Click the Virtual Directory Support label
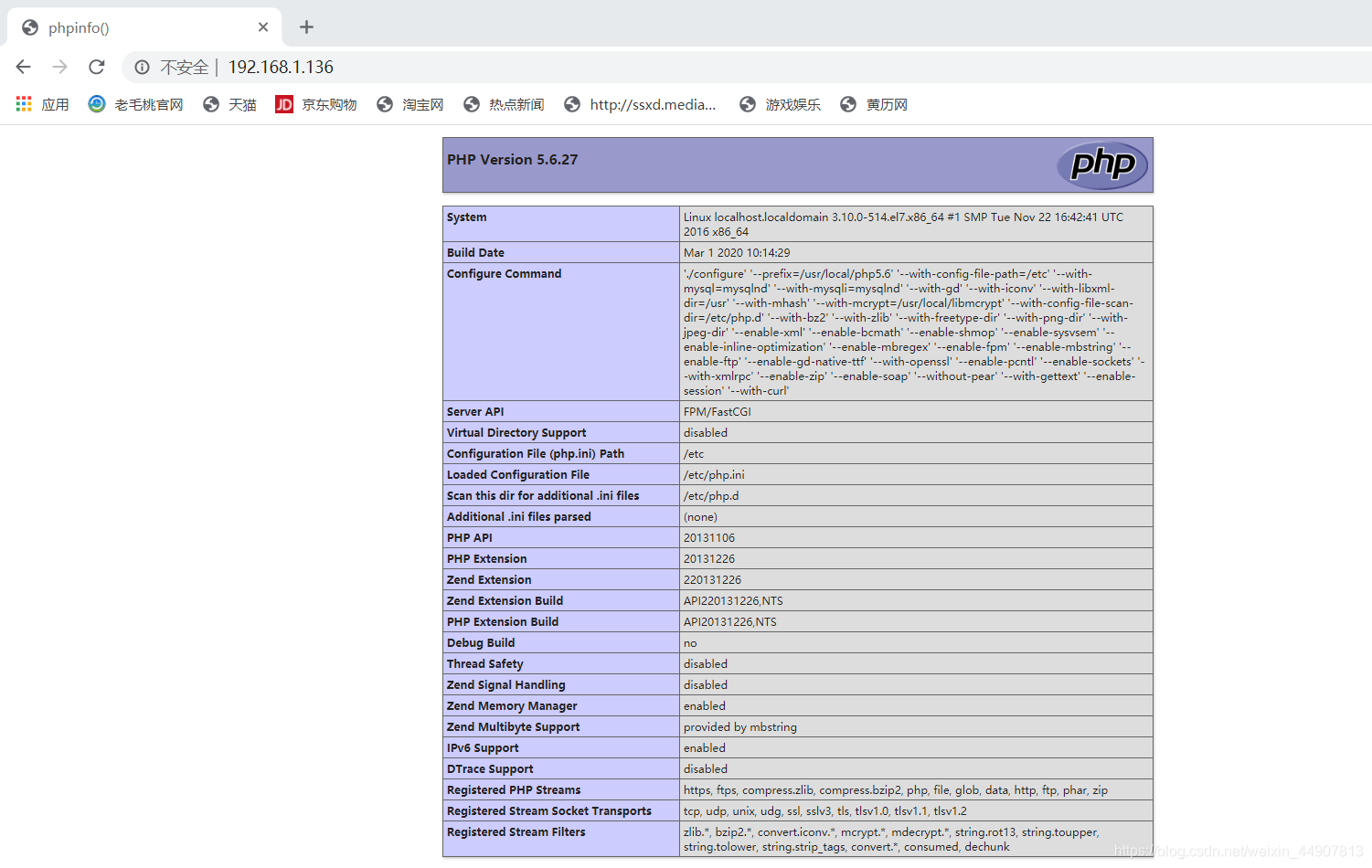The image size is (1372, 868). click(x=516, y=433)
